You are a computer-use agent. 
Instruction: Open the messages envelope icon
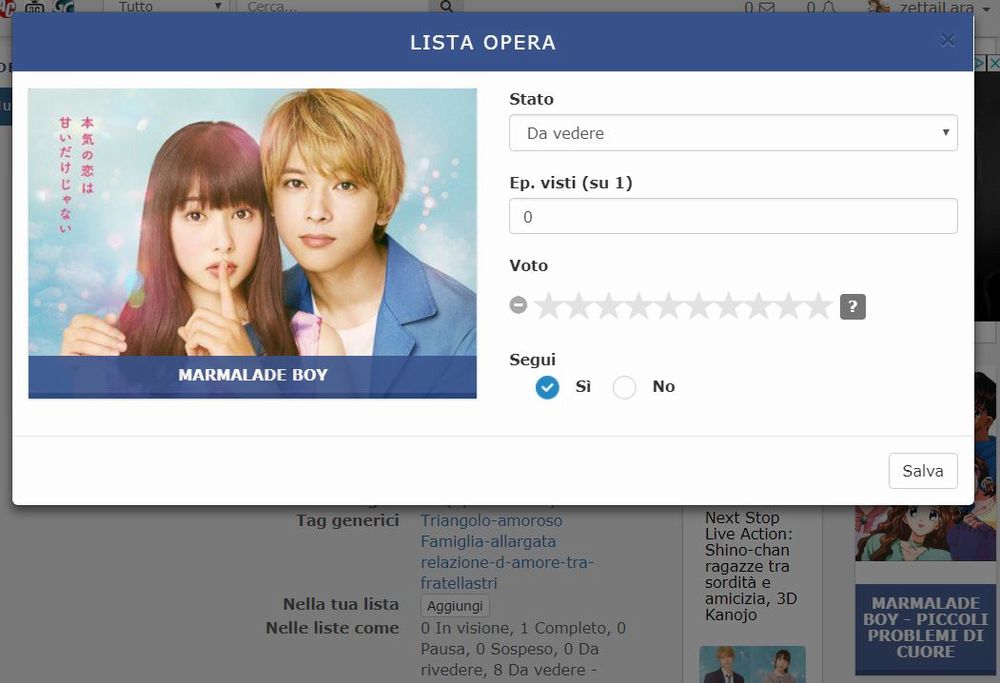coord(767,8)
